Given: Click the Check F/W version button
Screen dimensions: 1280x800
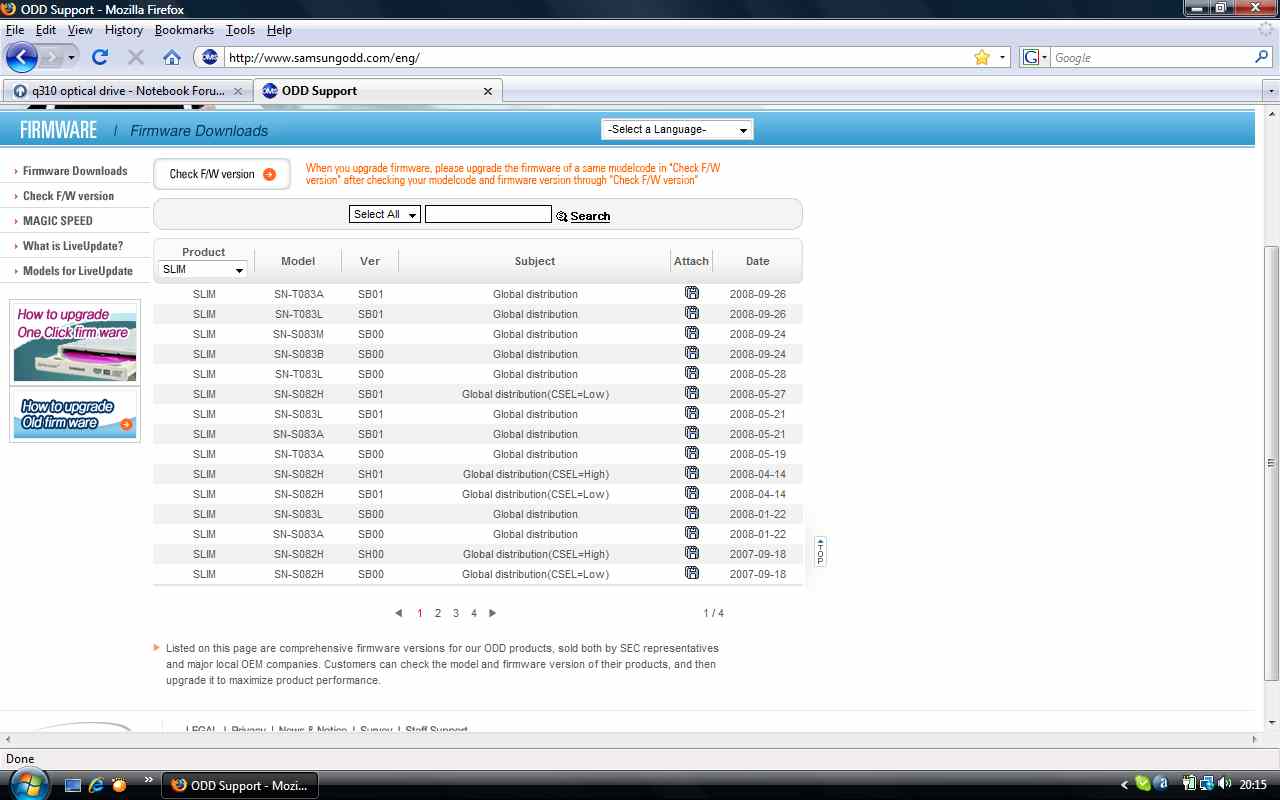Looking at the screenshot, I should 222,174.
